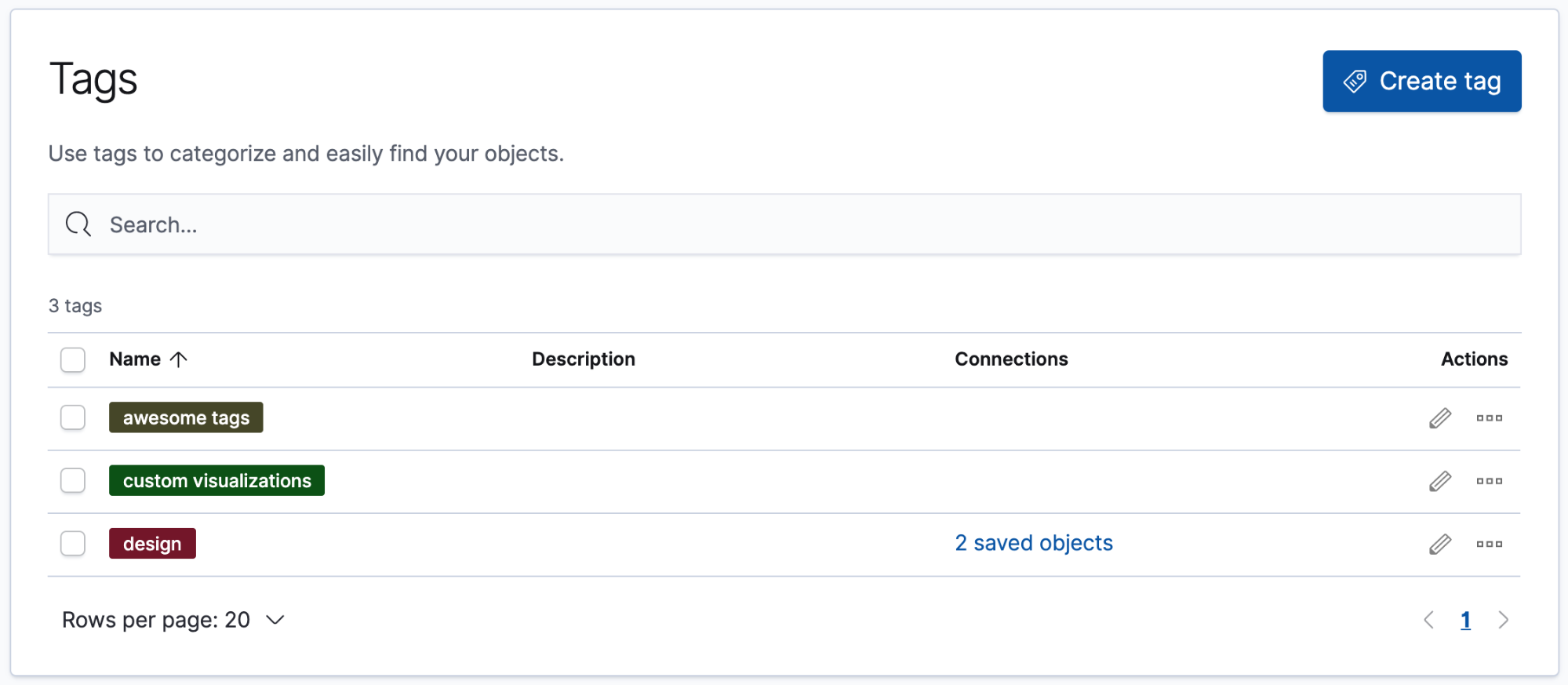Image resolution: width=1568 pixels, height=685 pixels.
Task: Edit the awesome tags tag with the pencil icon
Action: click(x=1439, y=417)
